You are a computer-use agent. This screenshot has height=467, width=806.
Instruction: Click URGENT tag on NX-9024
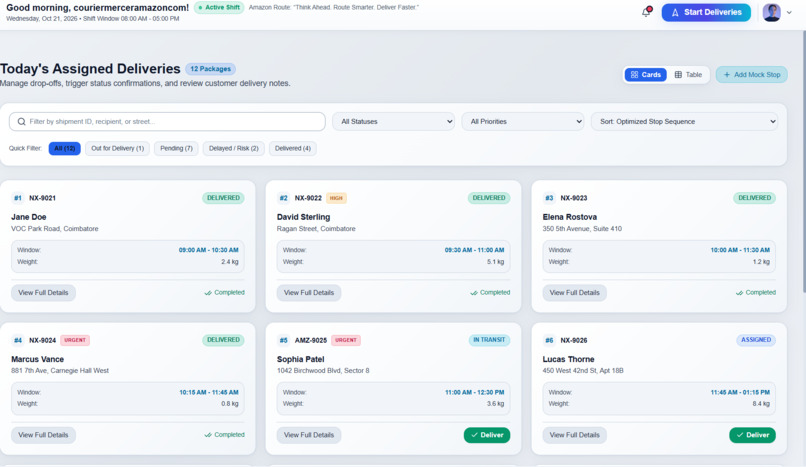point(75,340)
